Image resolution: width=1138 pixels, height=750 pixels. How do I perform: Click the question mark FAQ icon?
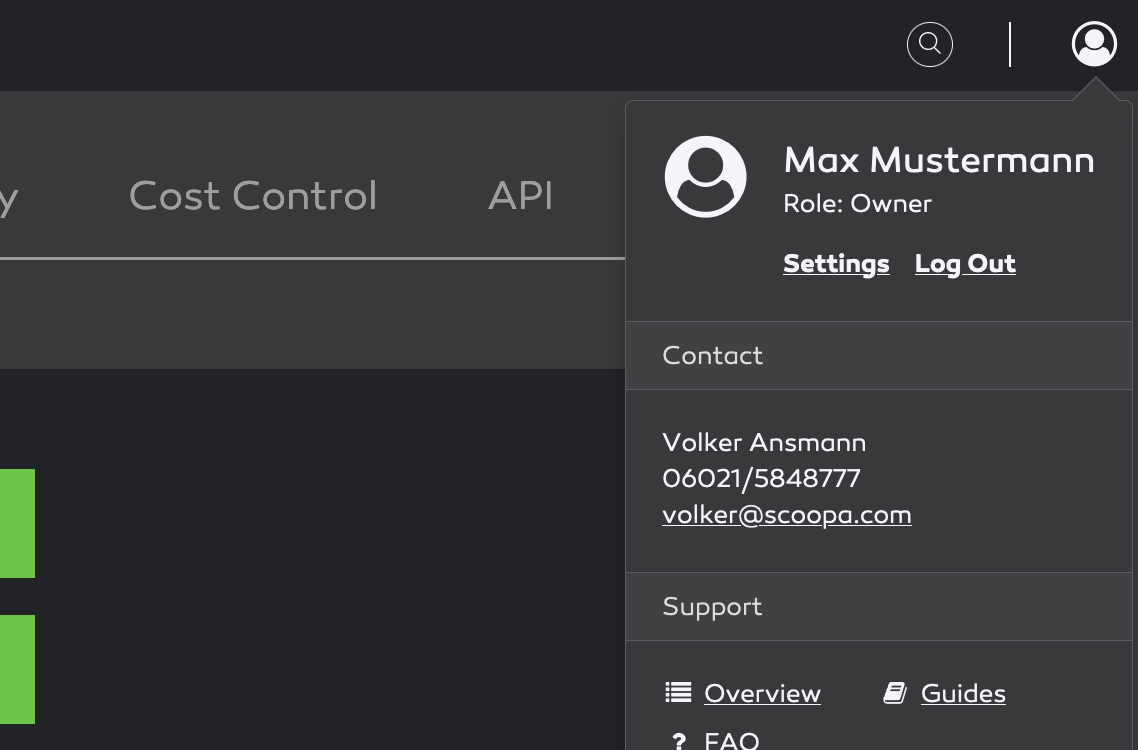[679, 741]
